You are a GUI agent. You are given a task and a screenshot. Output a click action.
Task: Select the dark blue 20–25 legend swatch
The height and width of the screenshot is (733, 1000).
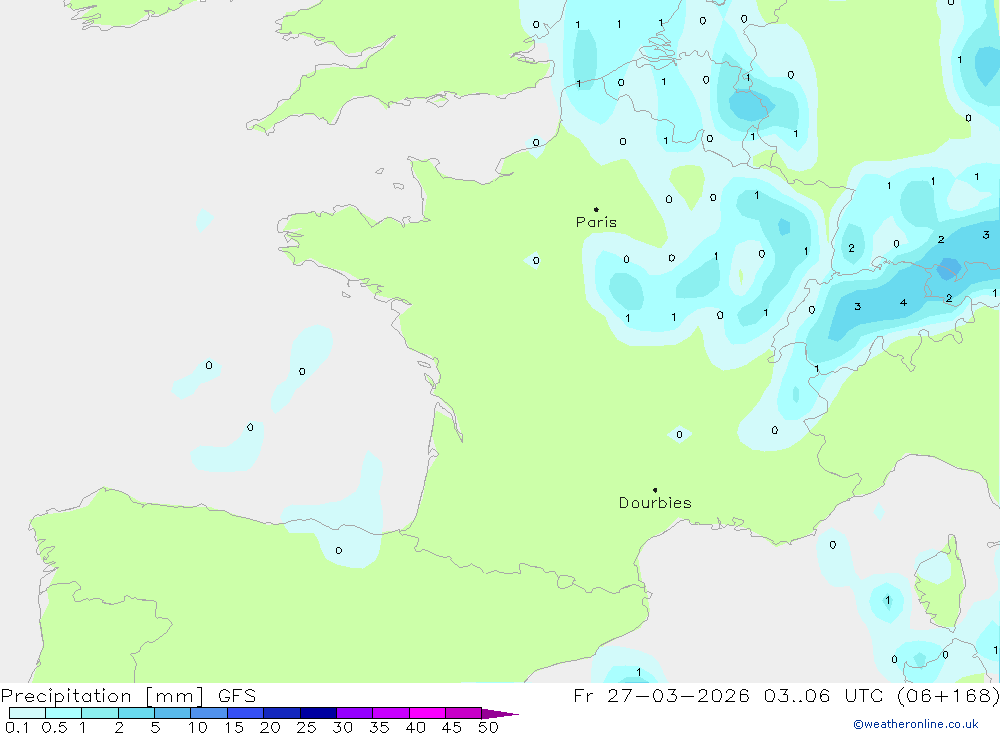tap(281, 713)
